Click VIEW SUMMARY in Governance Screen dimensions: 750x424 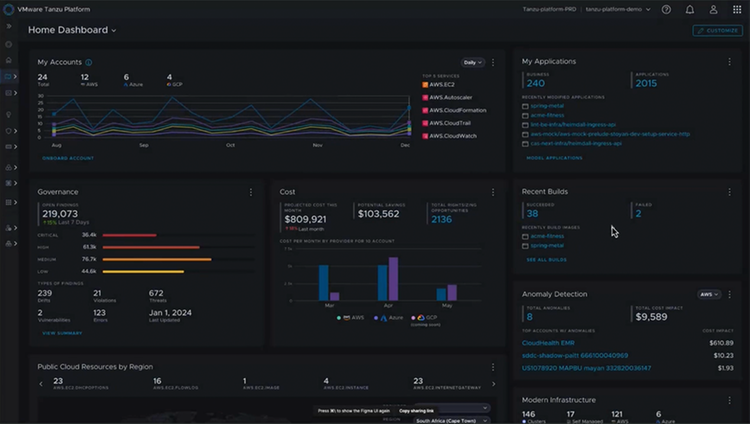tap(62, 334)
